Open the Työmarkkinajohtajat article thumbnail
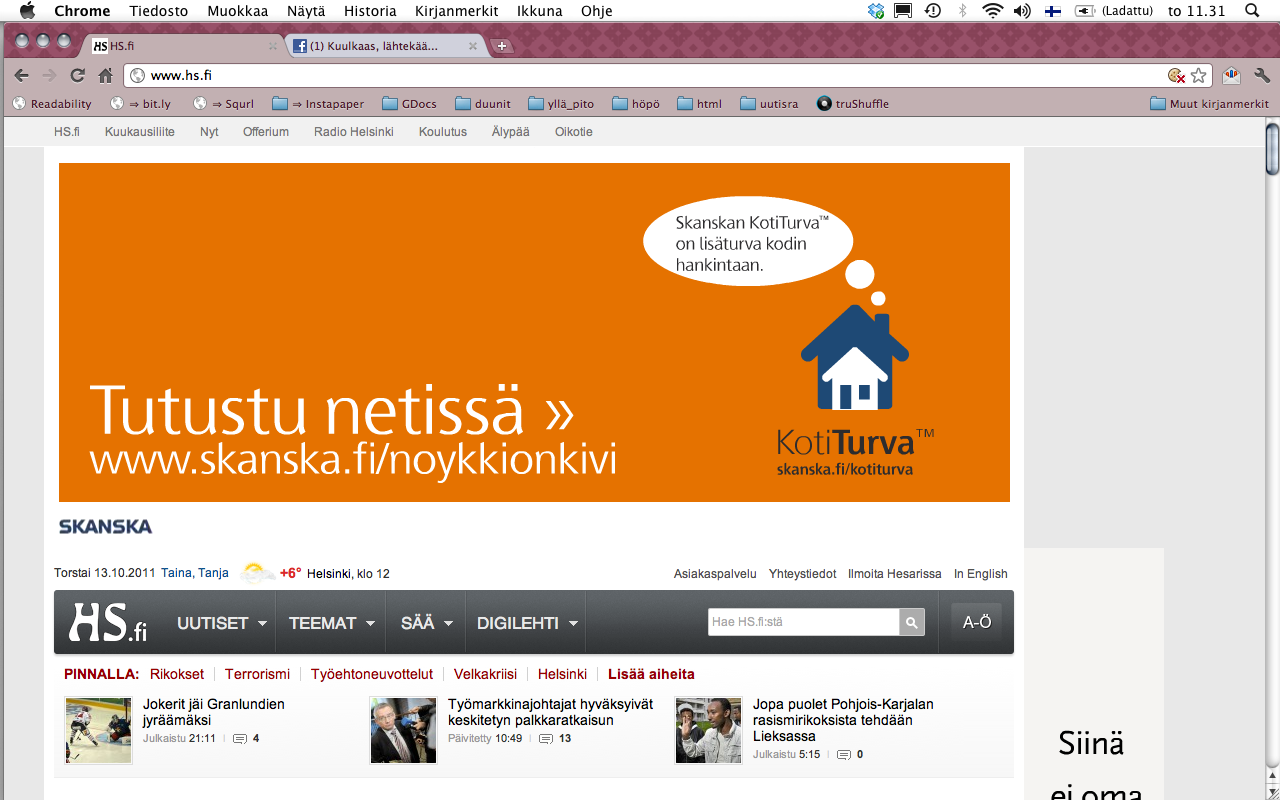Screen dimensions: 1280x800 pos(403,730)
